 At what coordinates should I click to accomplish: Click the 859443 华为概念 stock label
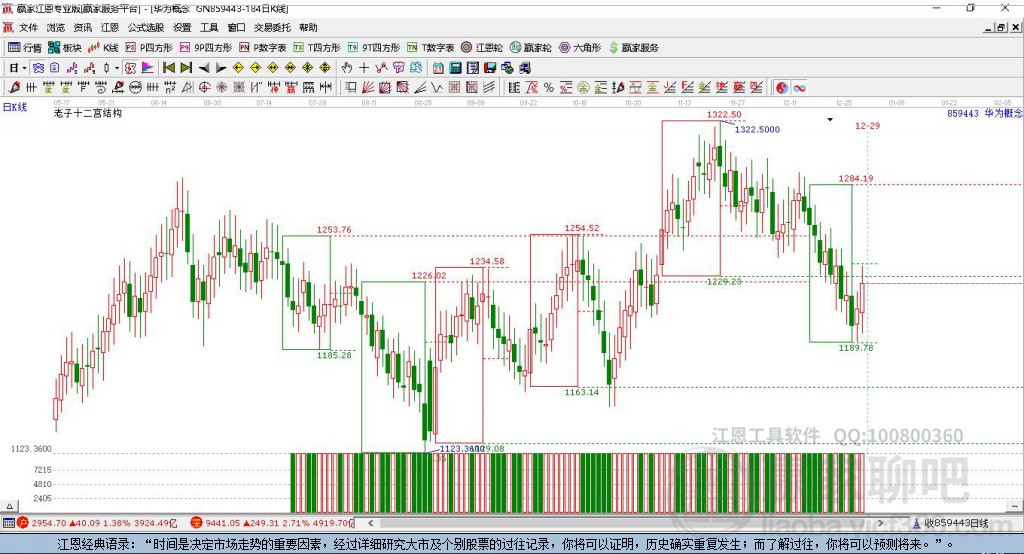pyautogui.click(x=985, y=113)
